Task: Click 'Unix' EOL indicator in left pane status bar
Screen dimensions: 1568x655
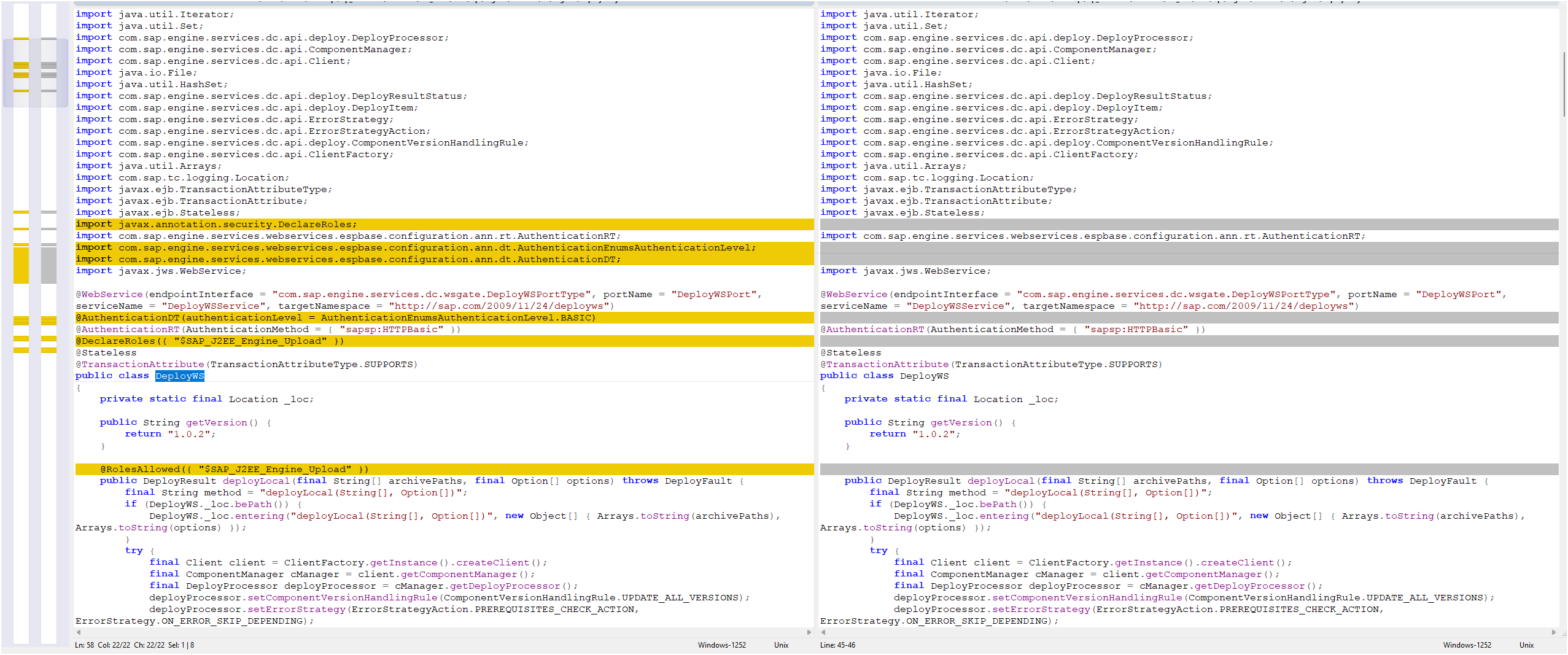Action: tap(781, 645)
